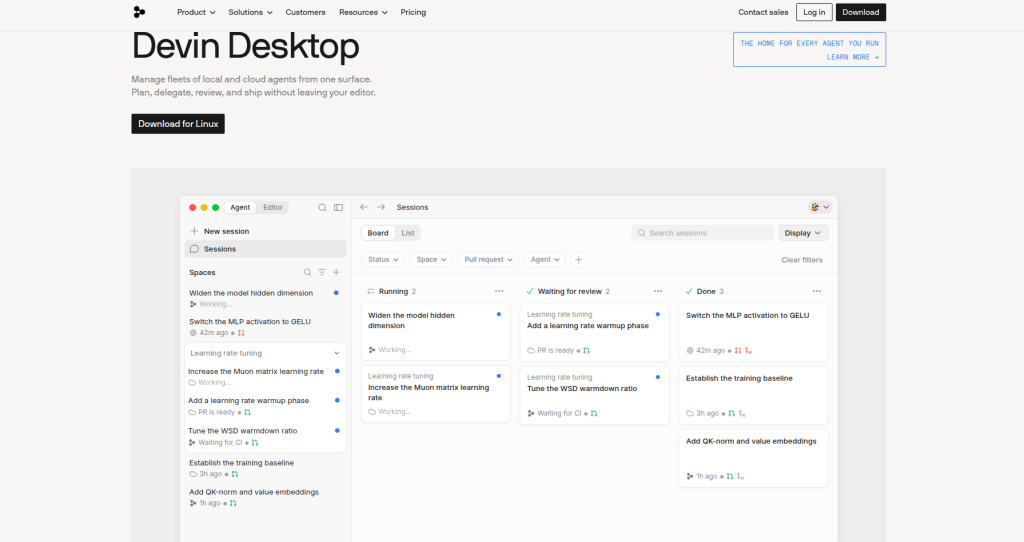Switch to Agent mode in the toggle

240,208
